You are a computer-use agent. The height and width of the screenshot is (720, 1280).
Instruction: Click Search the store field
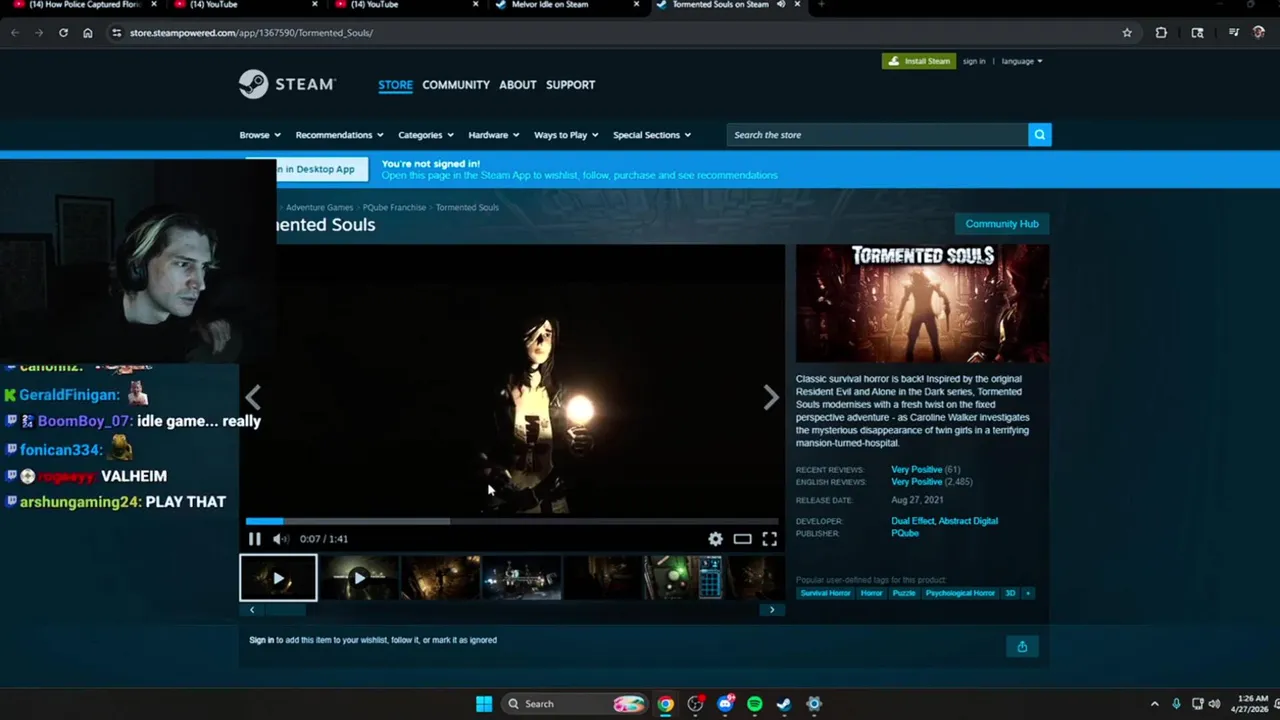[x=877, y=135]
